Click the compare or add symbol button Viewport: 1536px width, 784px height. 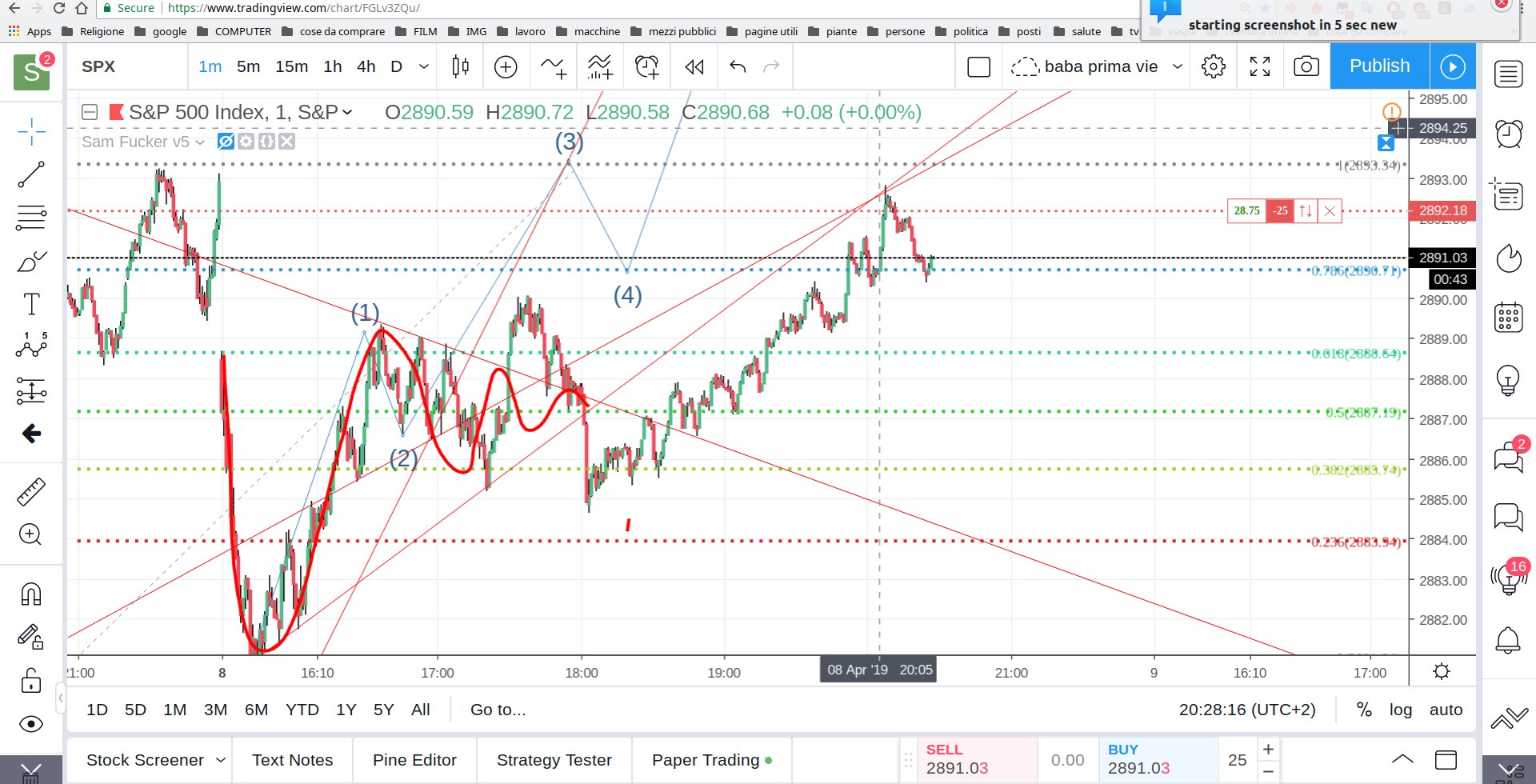(506, 66)
